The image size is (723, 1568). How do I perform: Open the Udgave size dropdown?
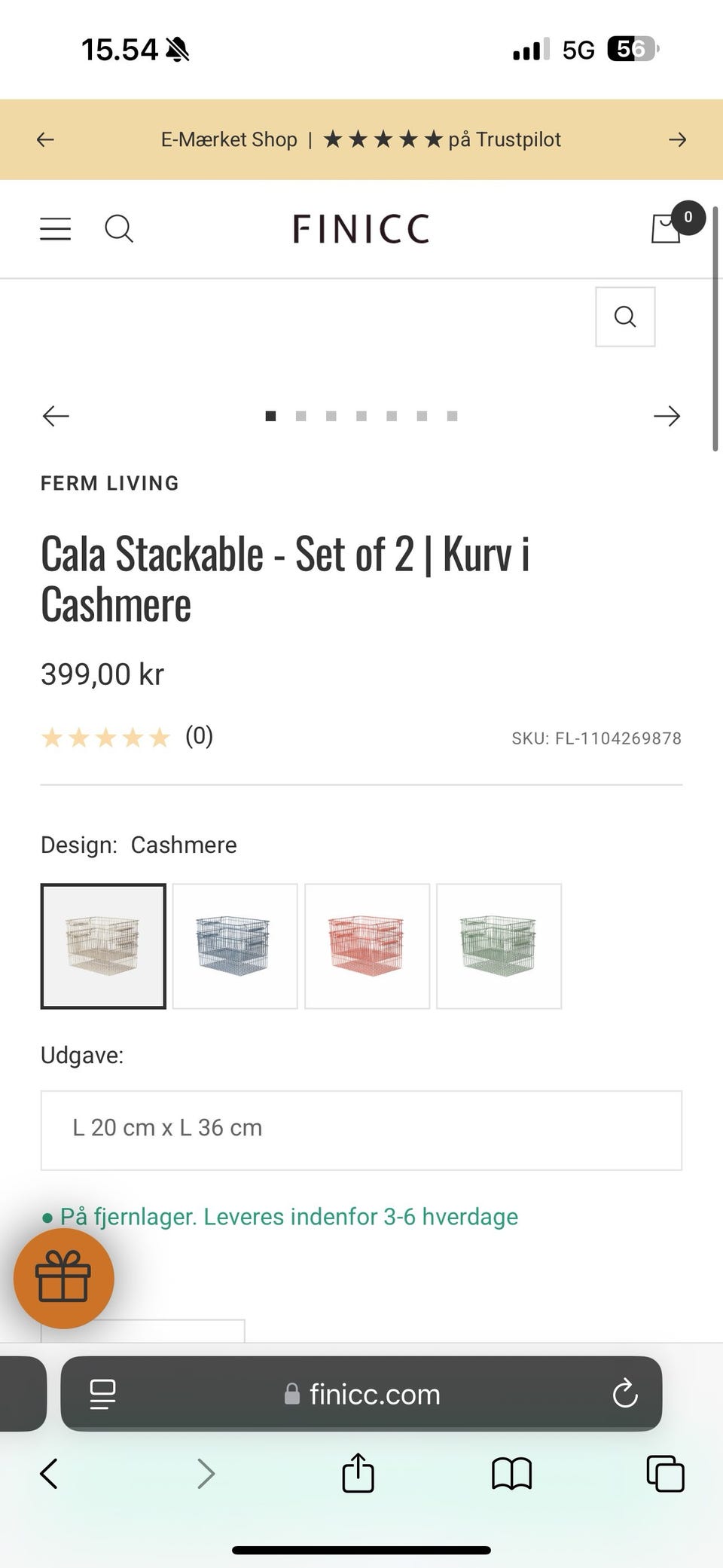[361, 1129]
